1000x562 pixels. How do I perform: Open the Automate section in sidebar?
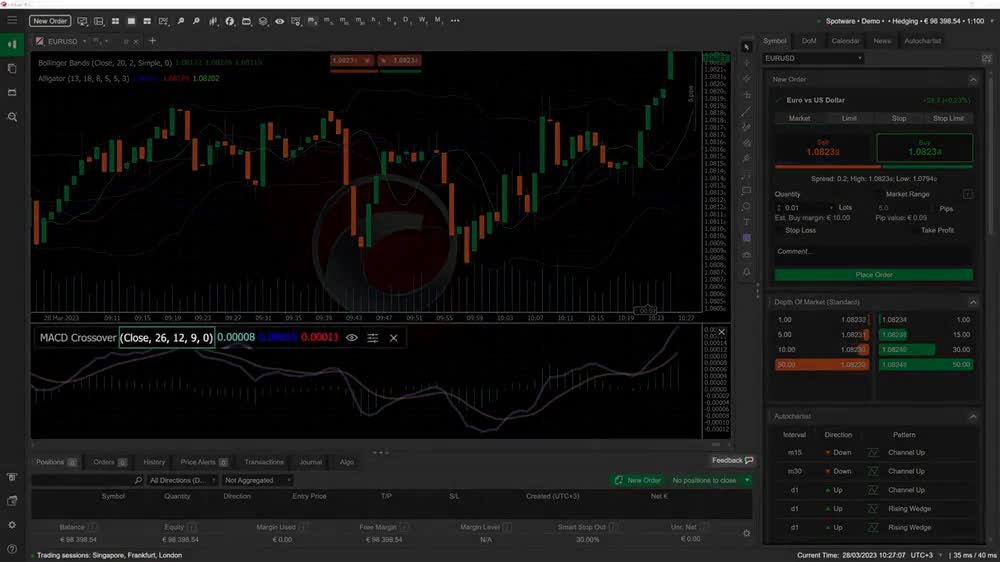[x=11, y=92]
